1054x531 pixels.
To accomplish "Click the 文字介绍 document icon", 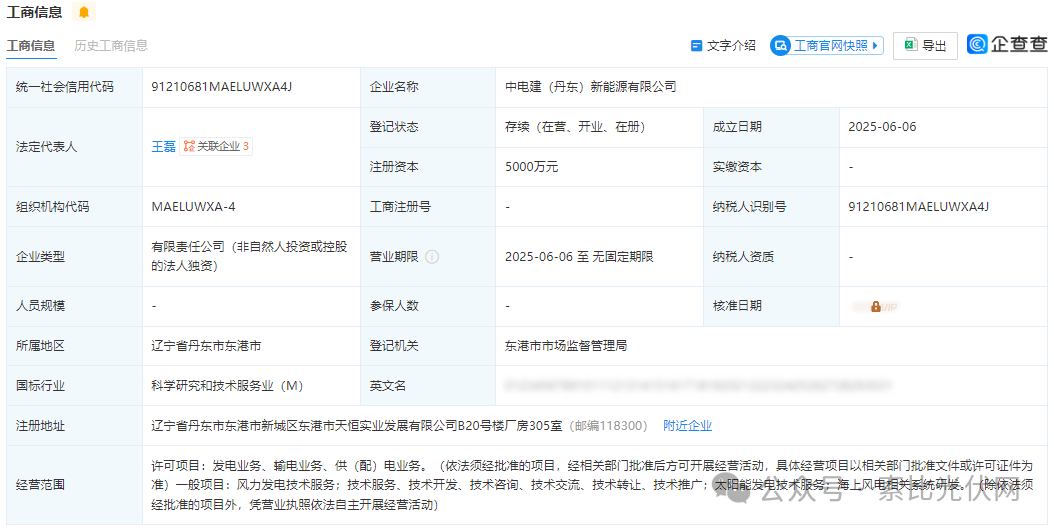I will [x=697, y=46].
